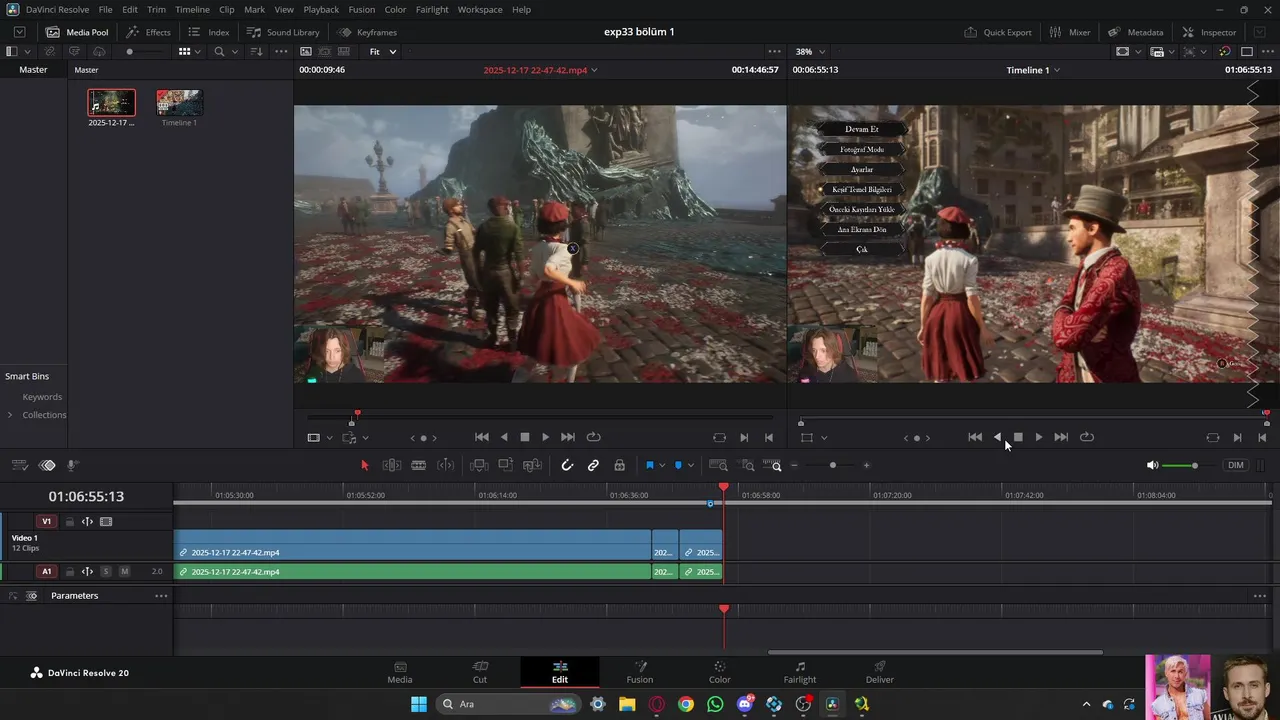Open the Deliver page
The height and width of the screenshot is (720, 1280).
coord(880,673)
